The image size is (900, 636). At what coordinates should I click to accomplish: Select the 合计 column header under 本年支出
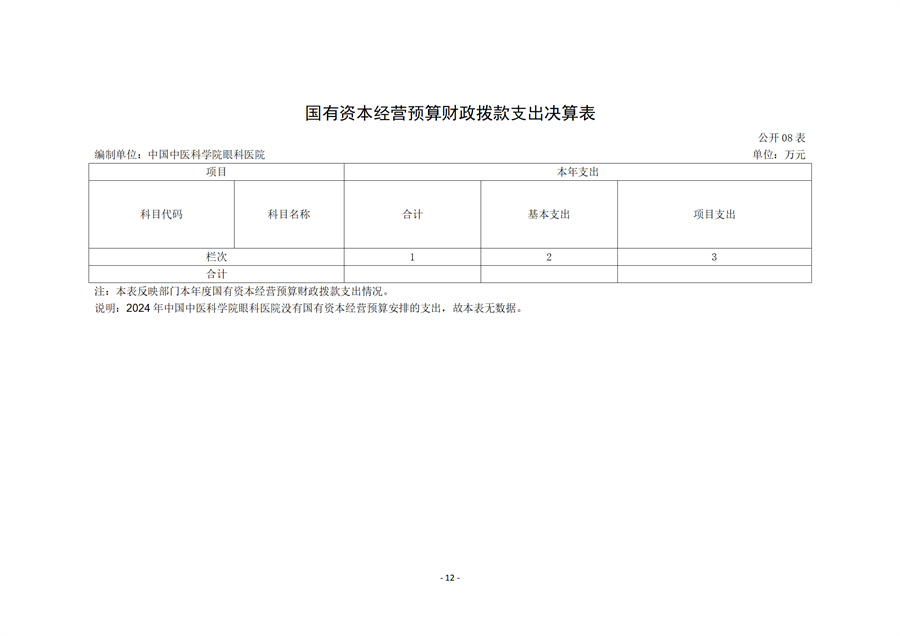pyautogui.click(x=413, y=215)
